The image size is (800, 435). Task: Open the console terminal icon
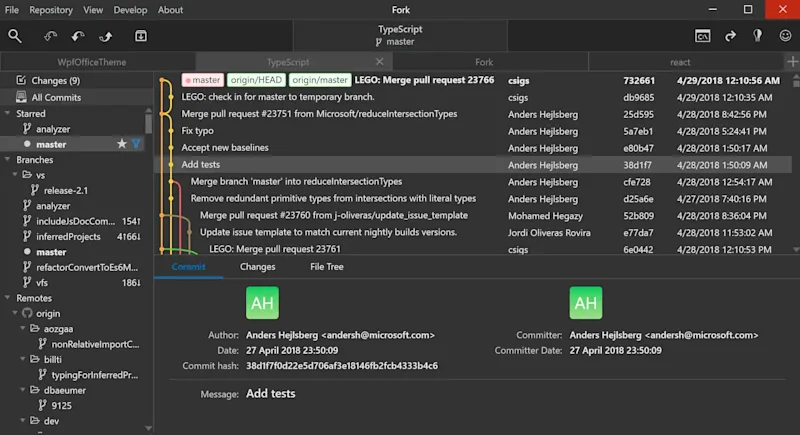click(x=703, y=36)
